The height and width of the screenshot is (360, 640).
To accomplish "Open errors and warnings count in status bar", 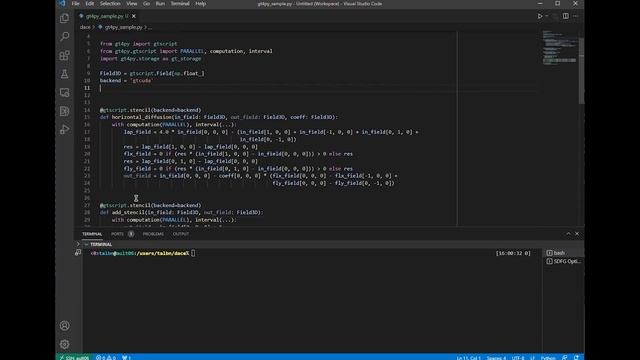I will pyautogui.click(x=106, y=357).
